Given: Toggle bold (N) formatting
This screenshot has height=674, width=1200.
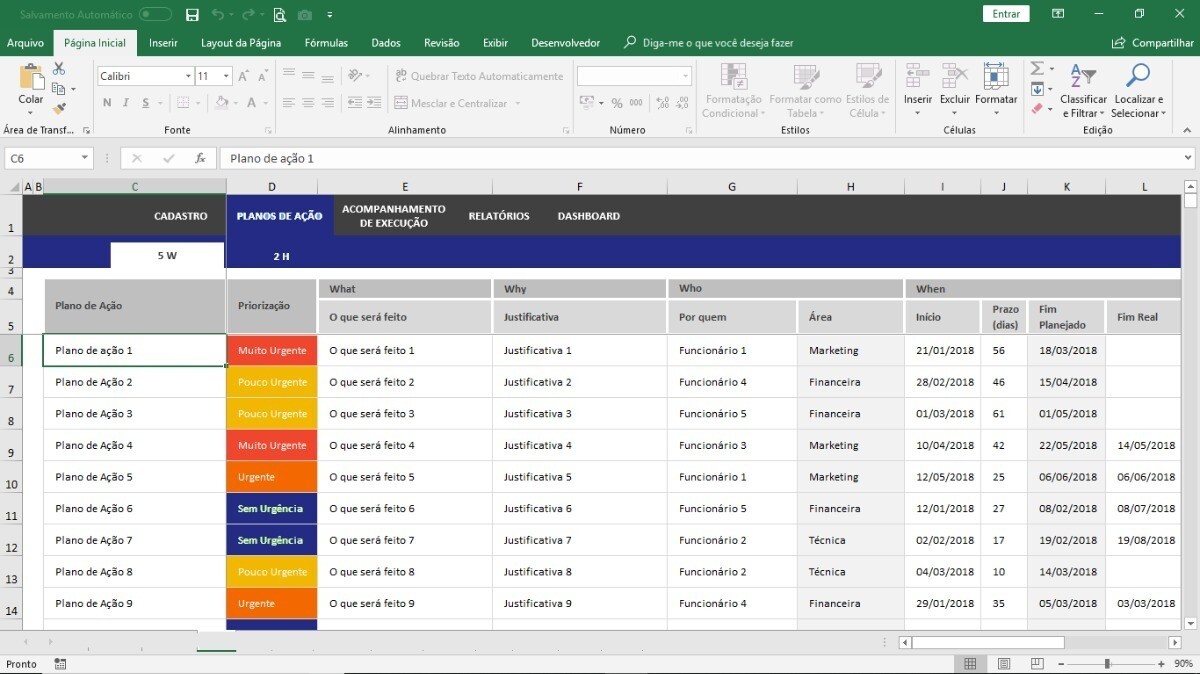Looking at the screenshot, I should (107, 103).
